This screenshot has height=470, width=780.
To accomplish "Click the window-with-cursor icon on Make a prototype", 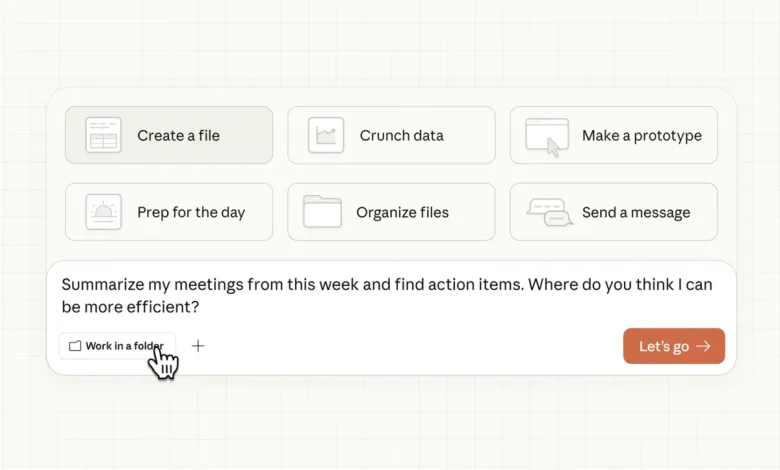I will [x=547, y=136].
